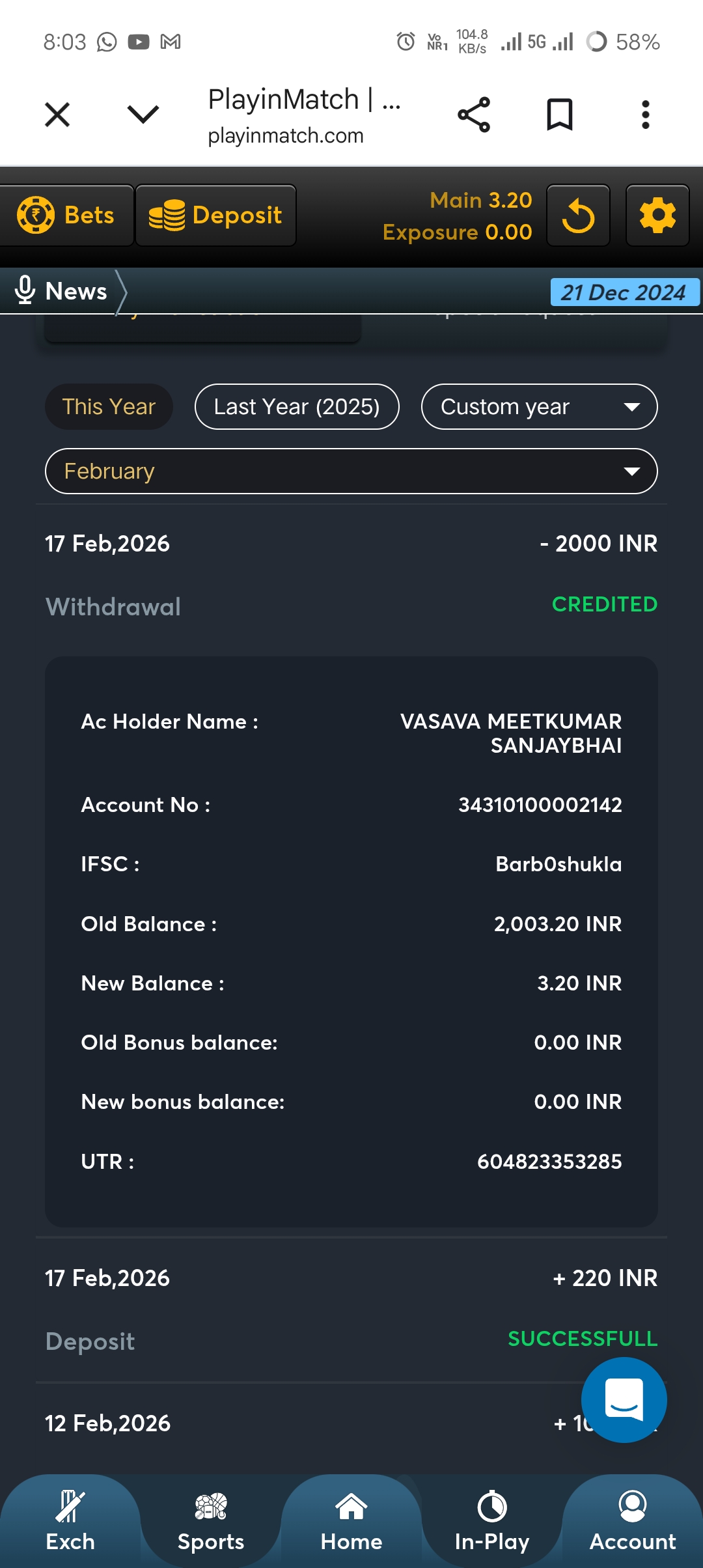Bookmark this page using bookmark icon

click(x=560, y=115)
